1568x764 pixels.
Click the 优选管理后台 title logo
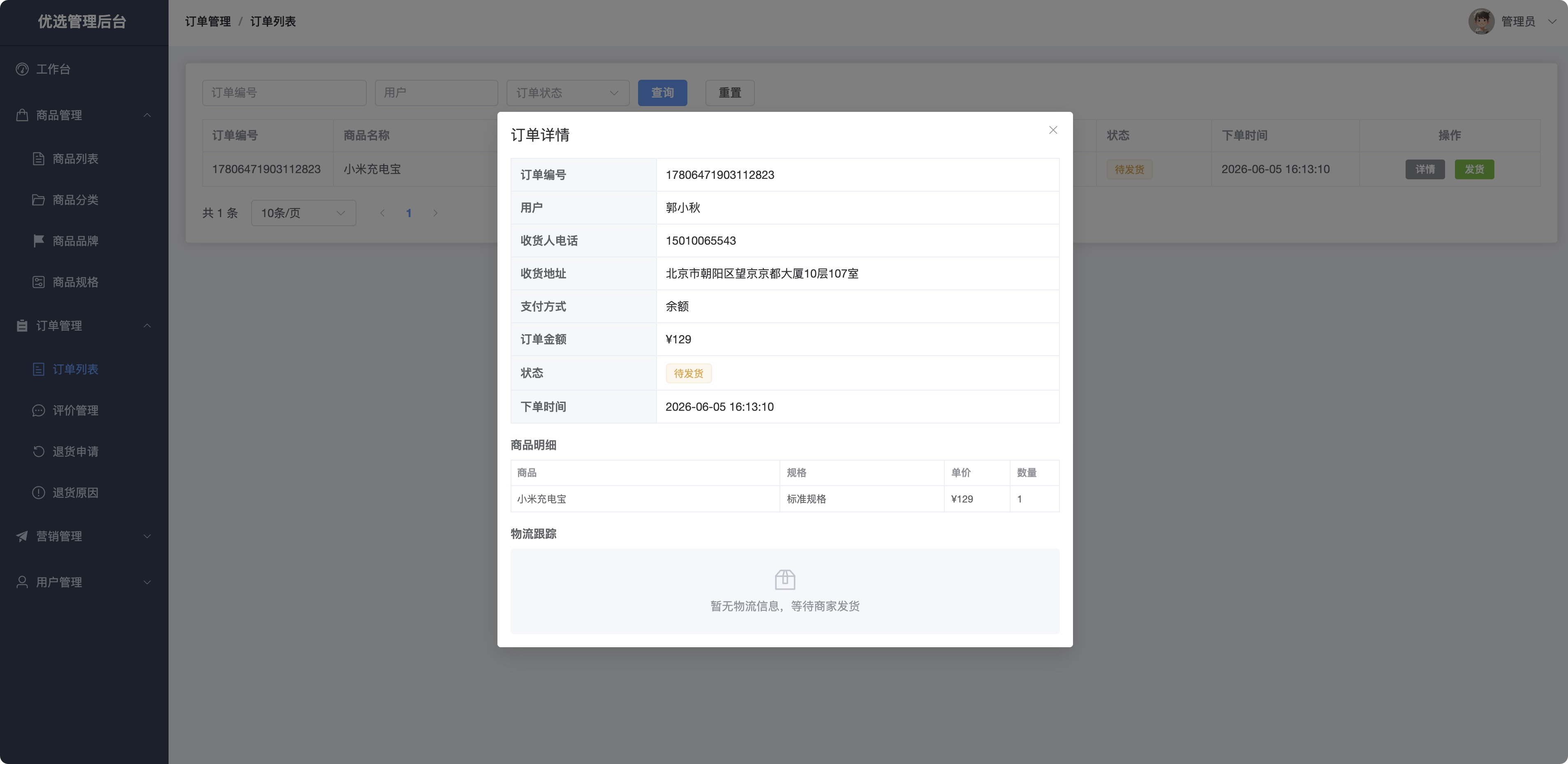point(82,22)
